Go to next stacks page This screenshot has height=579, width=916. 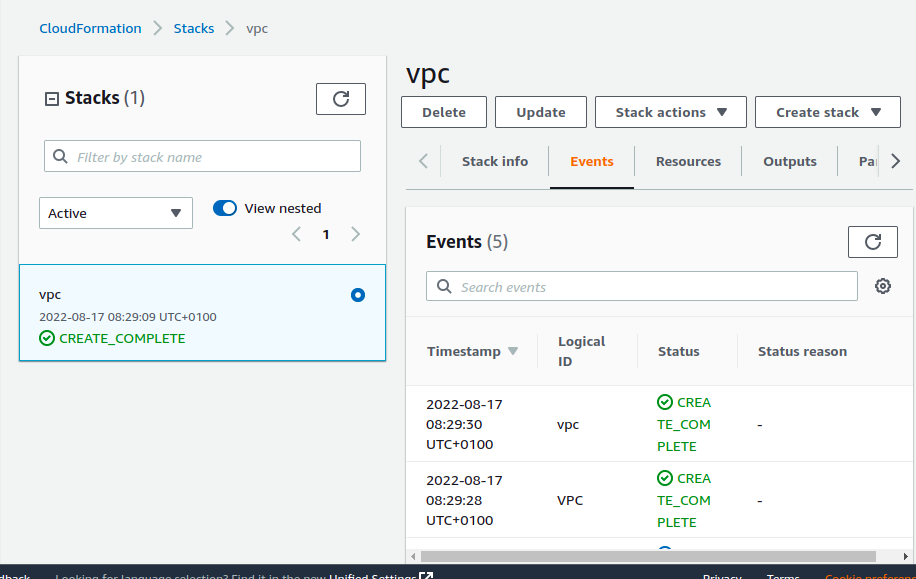tap(355, 234)
